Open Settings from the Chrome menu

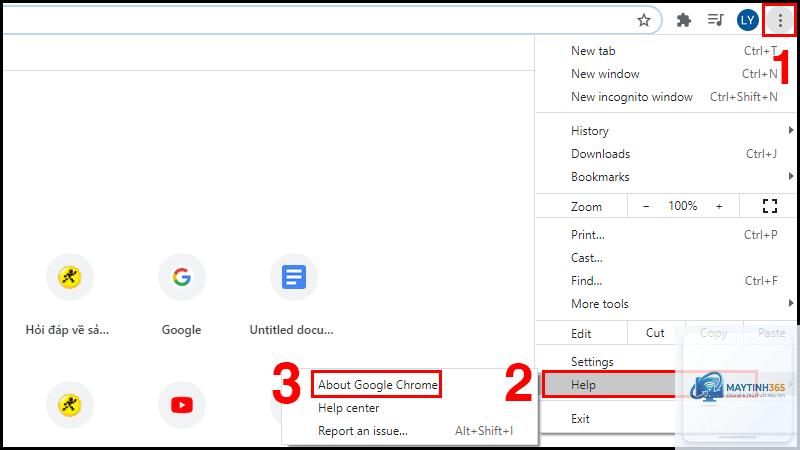point(666,362)
